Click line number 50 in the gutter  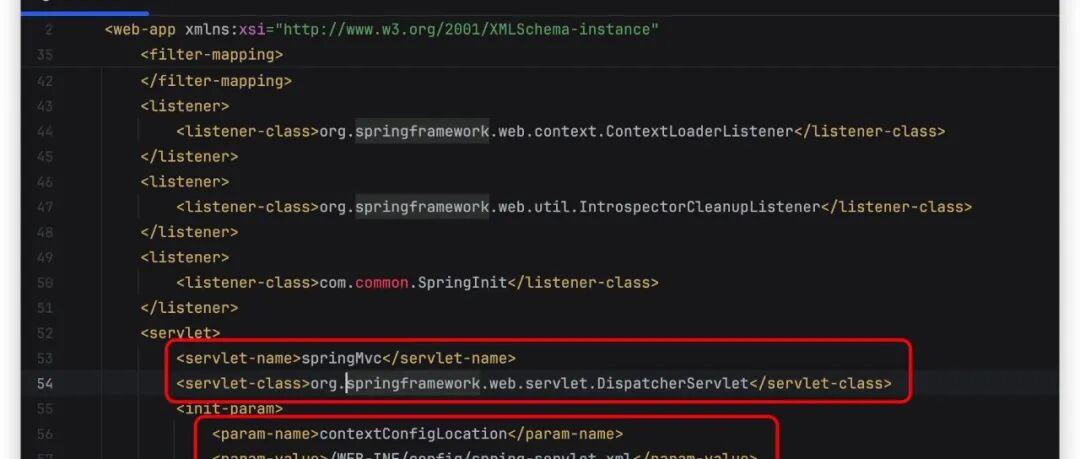[45, 283]
